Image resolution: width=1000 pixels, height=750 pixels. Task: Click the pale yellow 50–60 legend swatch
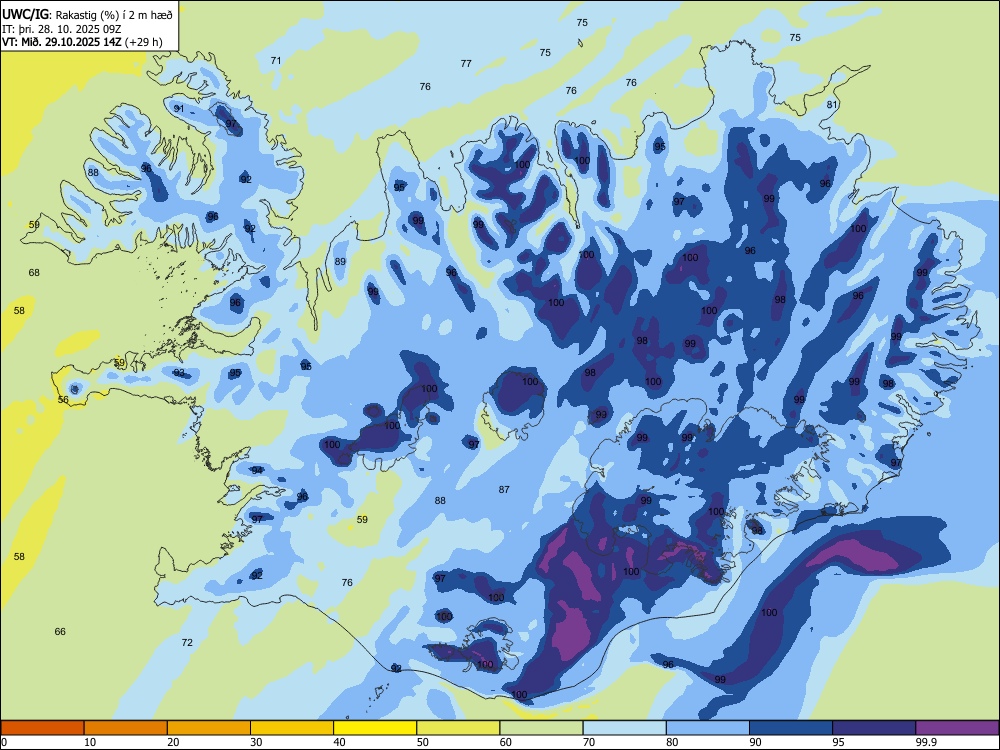pos(458,728)
